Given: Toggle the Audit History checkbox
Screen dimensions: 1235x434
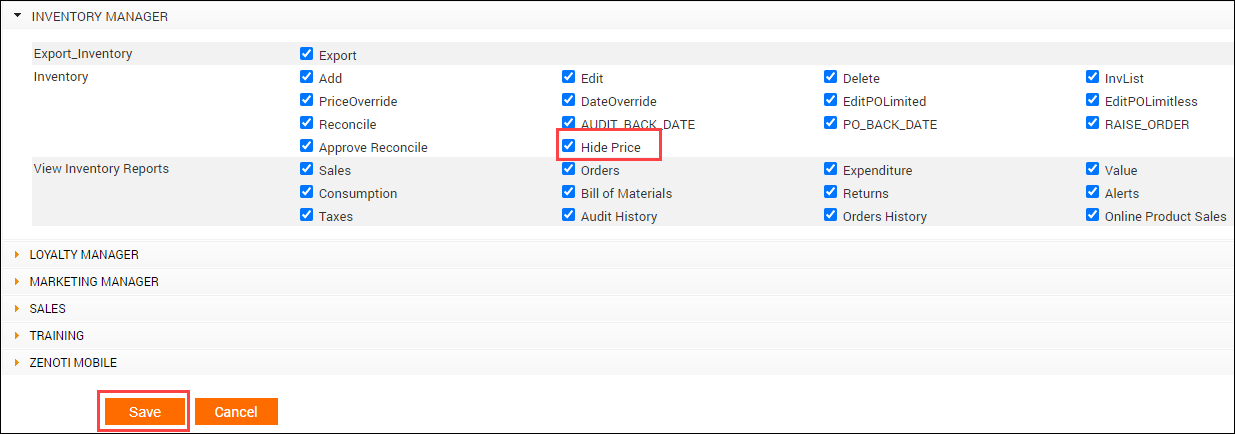Looking at the screenshot, I should 569,215.
